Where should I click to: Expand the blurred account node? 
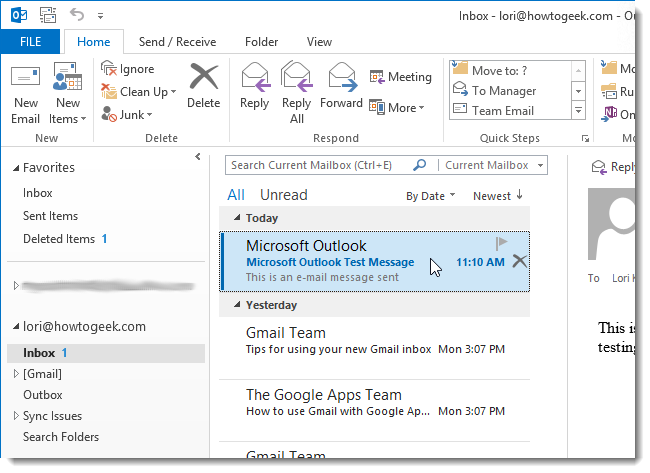(x=16, y=286)
